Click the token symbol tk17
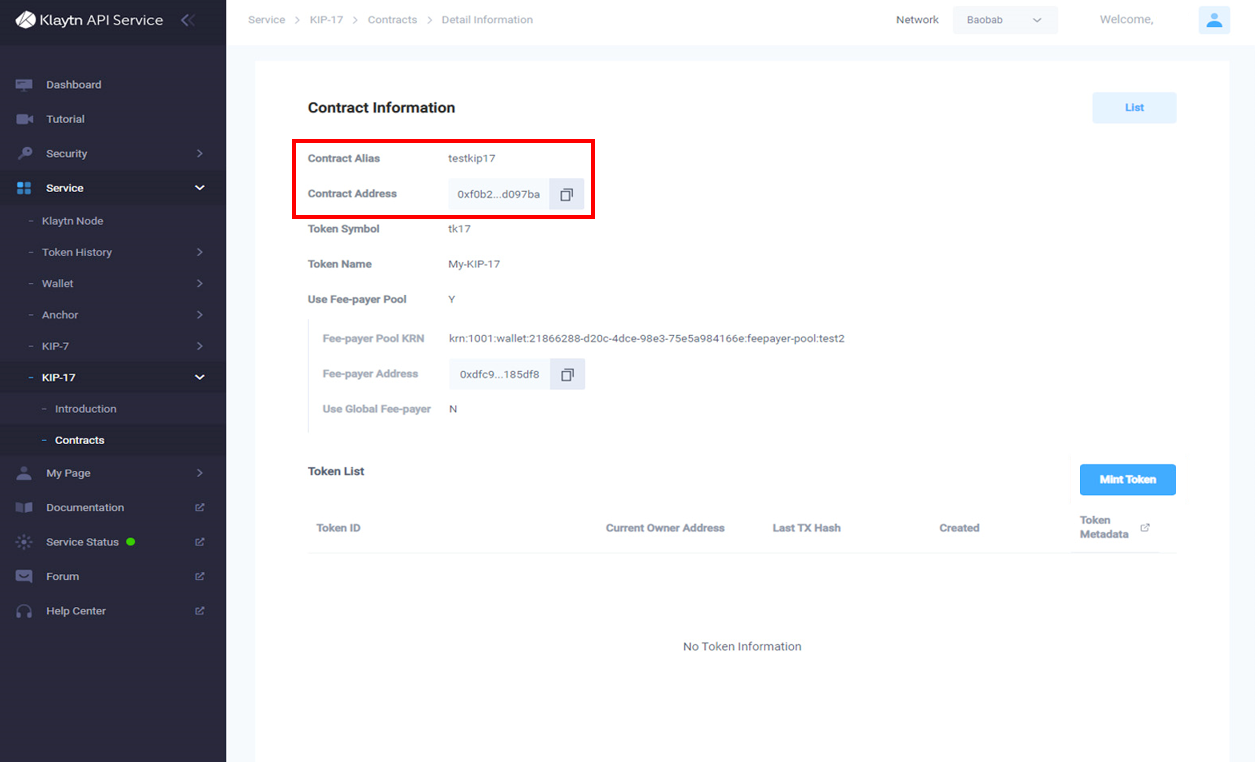The width and height of the screenshot is (1255, 762). pos(459,229)
